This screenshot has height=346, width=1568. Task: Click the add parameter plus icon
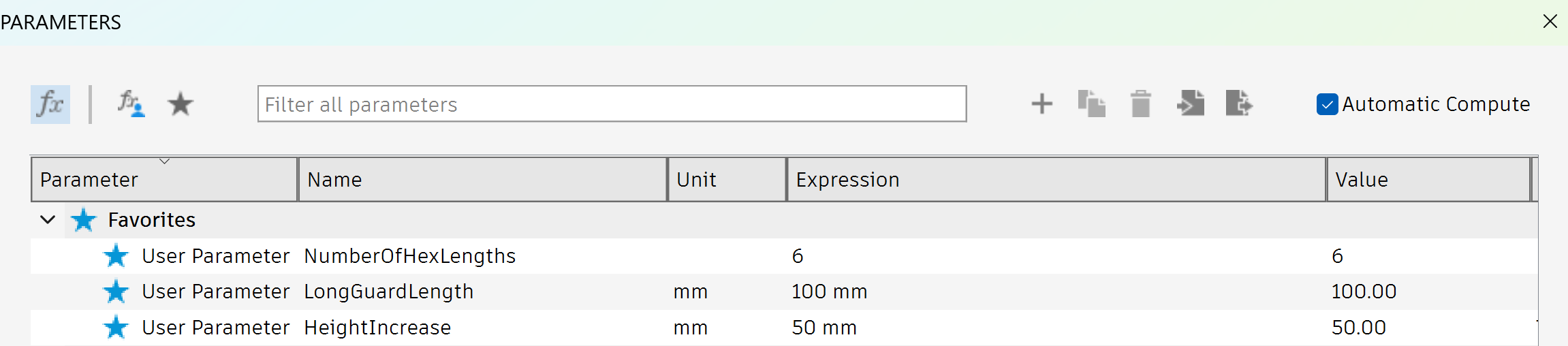click(1041, 104)
